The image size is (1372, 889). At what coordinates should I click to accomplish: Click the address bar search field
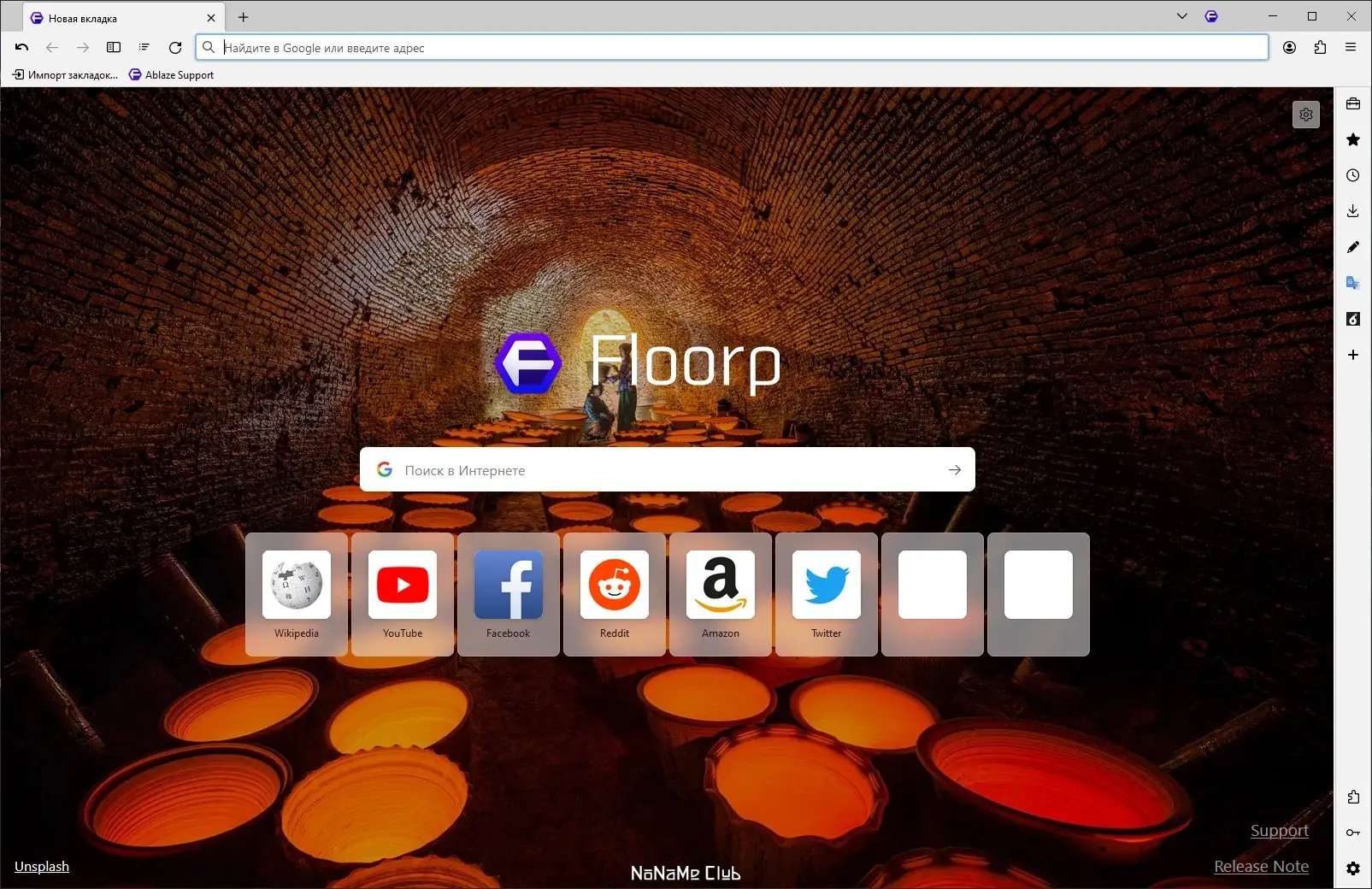coord(732,48)
